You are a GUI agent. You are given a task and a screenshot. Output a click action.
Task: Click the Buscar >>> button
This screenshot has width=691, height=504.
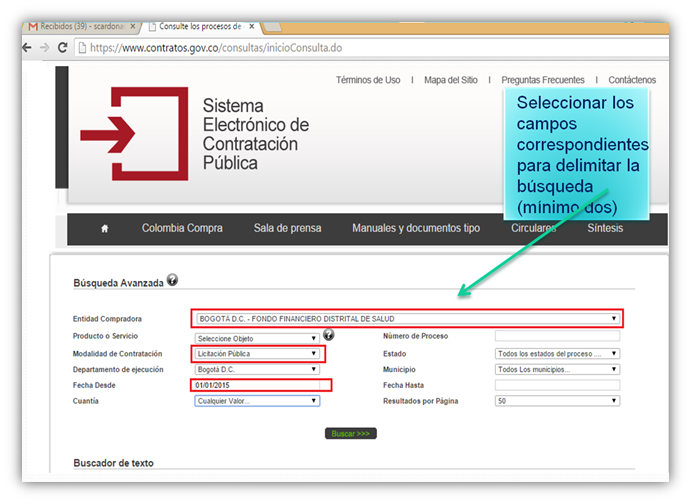[x=351, y=434]
